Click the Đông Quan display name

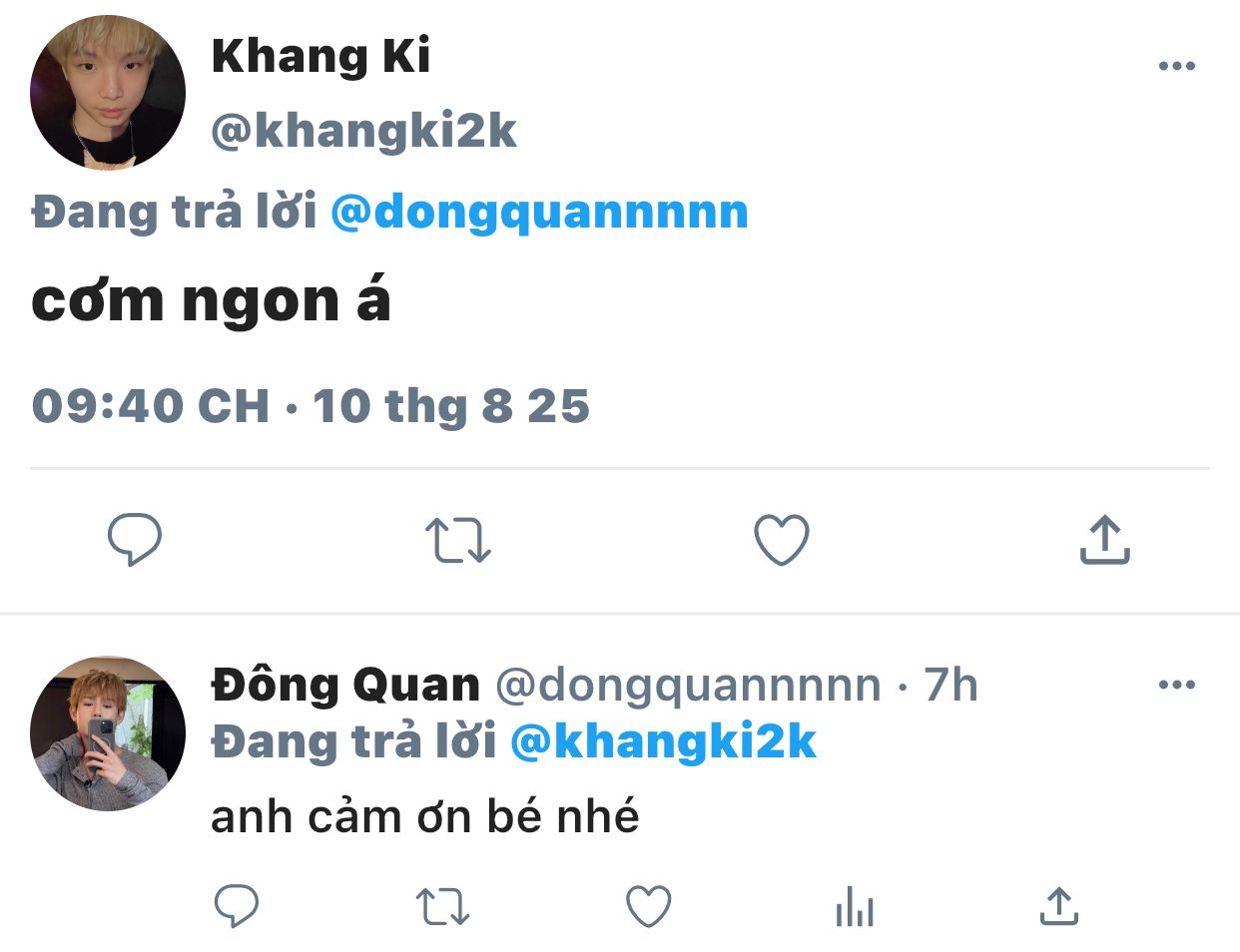[x=345, y=686]
